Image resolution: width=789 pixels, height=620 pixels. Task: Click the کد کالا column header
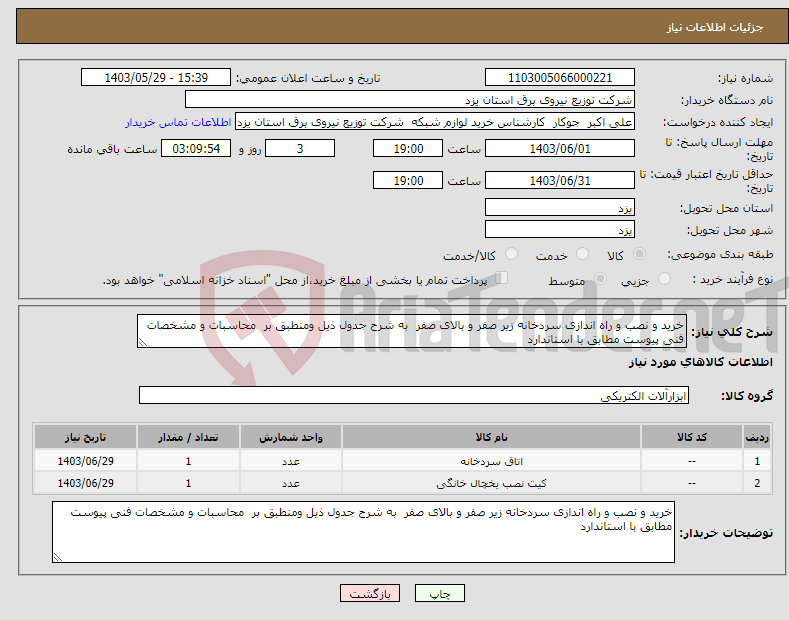coord(691,437)
